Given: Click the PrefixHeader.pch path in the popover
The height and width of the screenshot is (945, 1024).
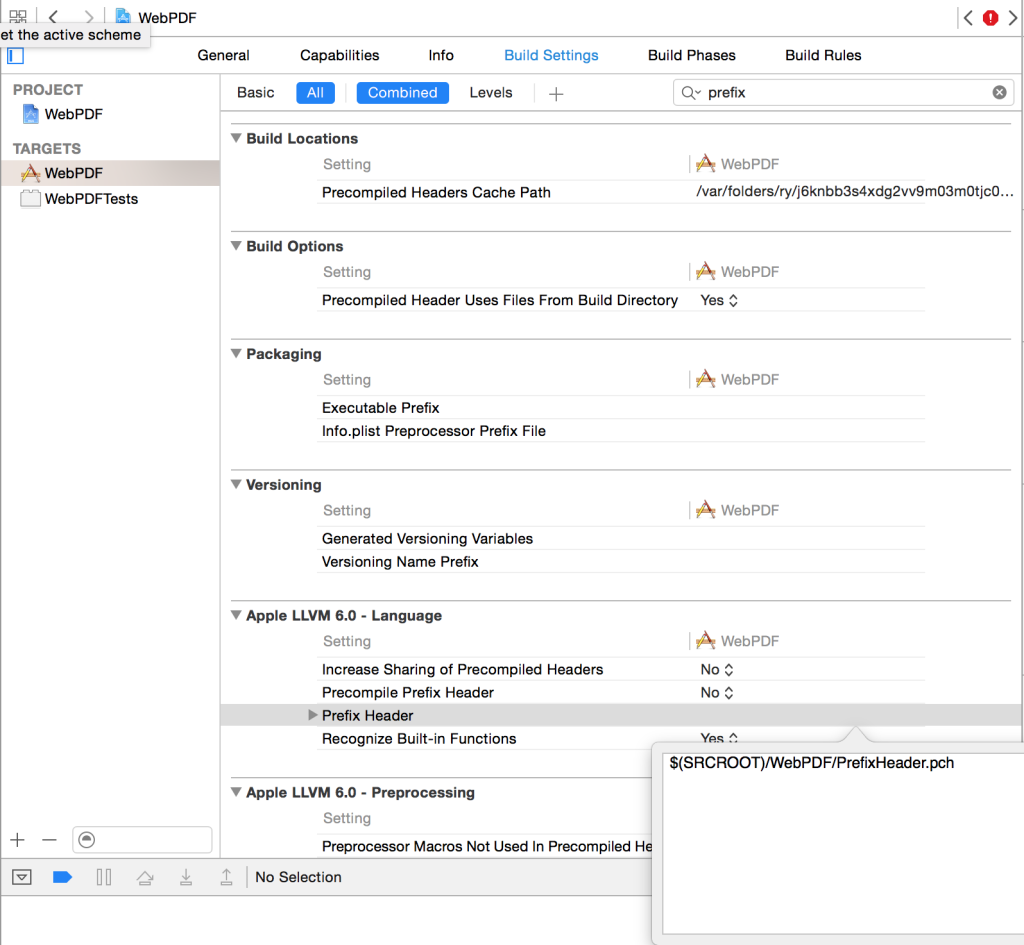Looking at the screenshot, I should 811,763.
